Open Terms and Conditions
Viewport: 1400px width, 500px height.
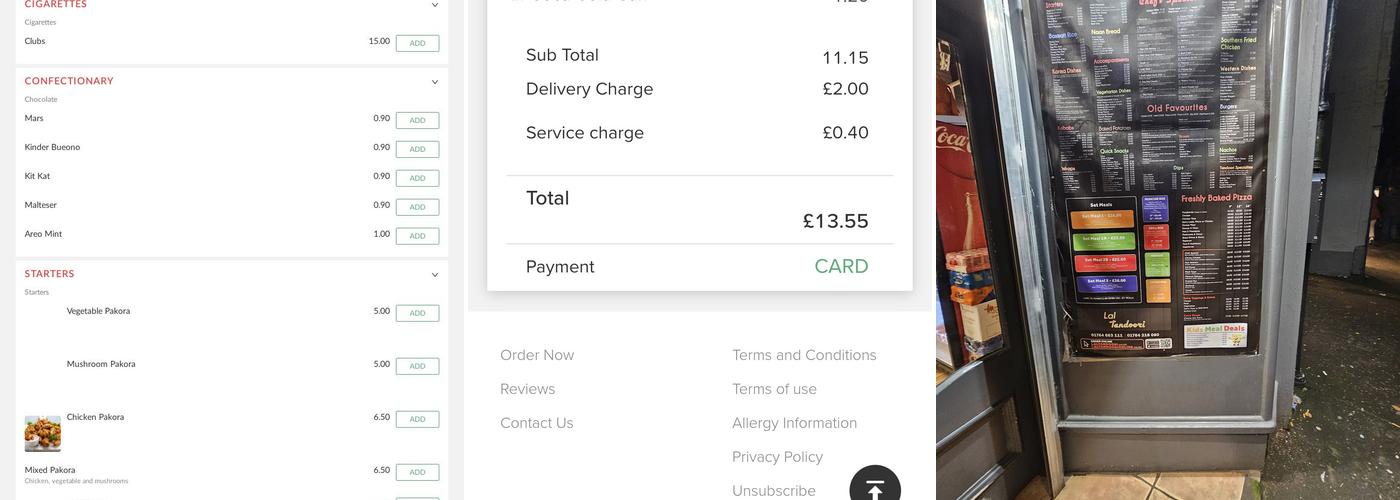tap(804, 355)
